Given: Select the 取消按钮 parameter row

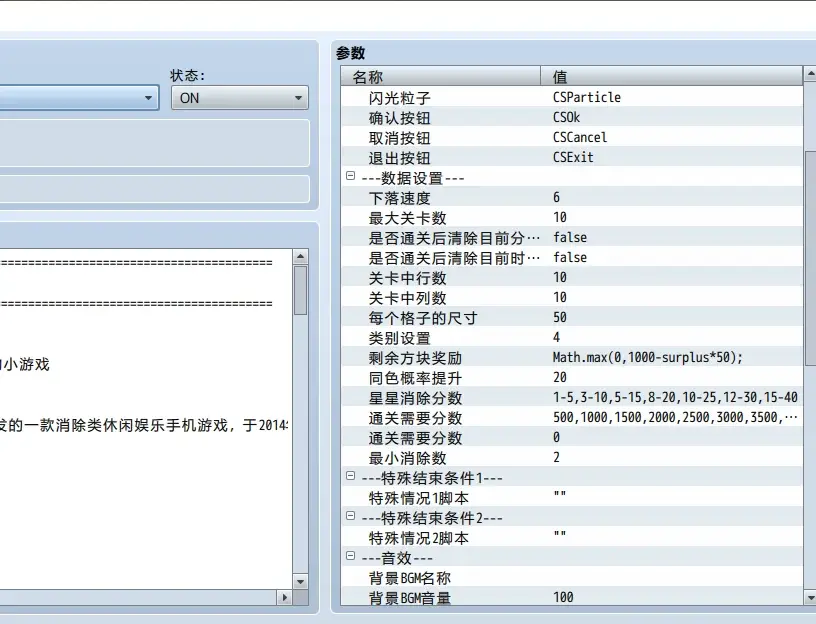Looking at the screenshot, I should coord(572,137).
